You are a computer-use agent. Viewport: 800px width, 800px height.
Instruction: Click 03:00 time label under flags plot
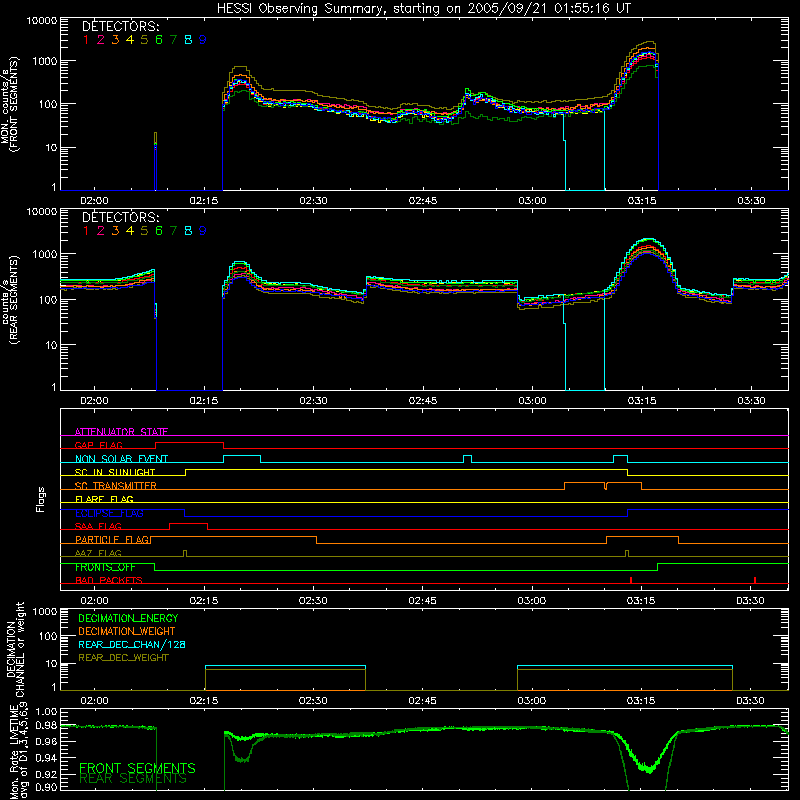(532, 601)
